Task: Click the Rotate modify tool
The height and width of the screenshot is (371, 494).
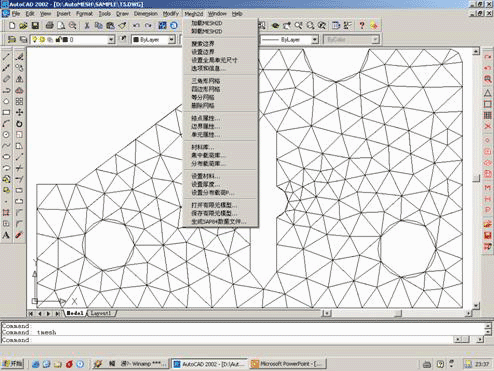Action: (19, 124)
